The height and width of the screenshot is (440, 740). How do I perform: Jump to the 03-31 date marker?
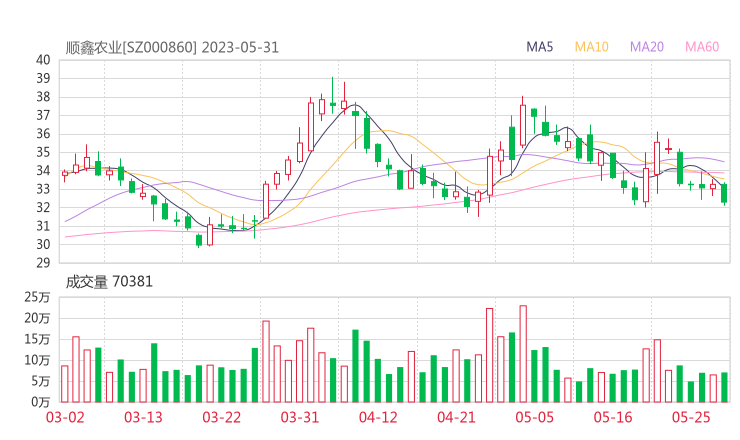299,417
